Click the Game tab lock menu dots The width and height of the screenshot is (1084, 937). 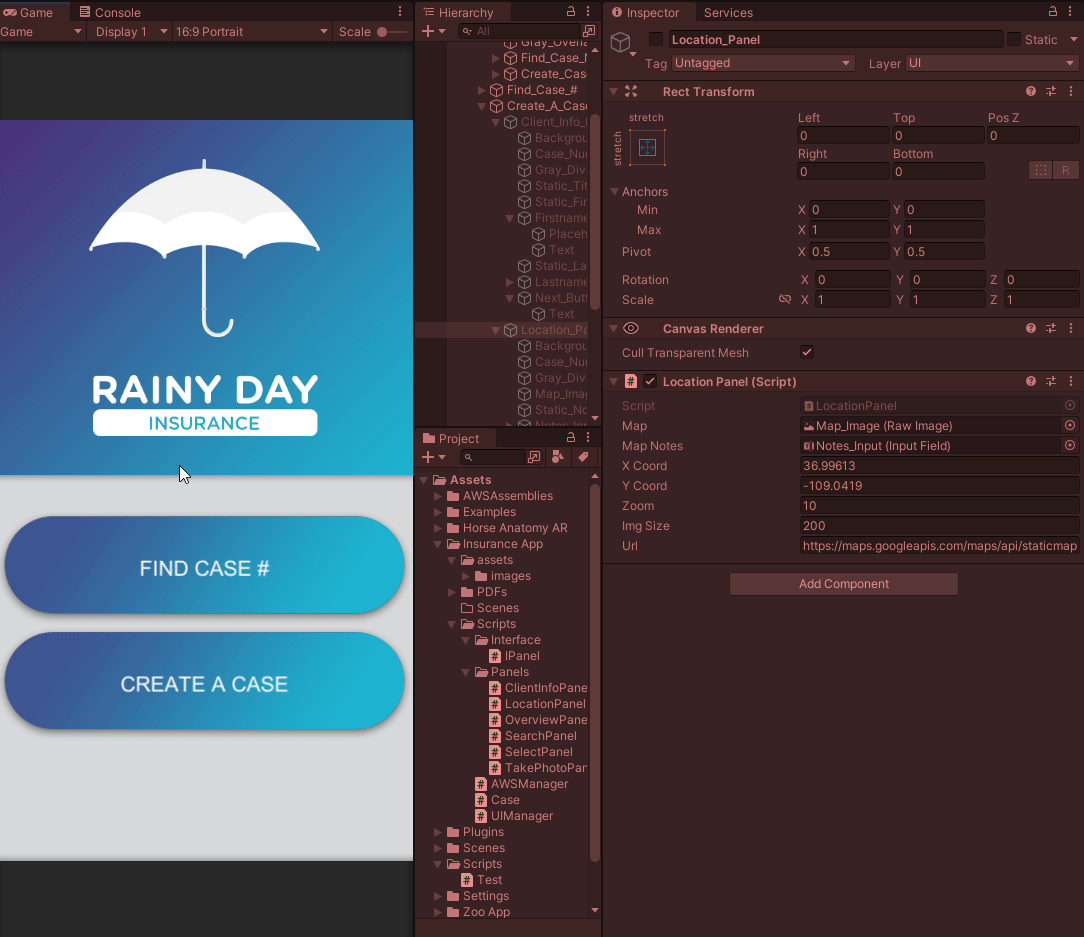click(400, 12)
